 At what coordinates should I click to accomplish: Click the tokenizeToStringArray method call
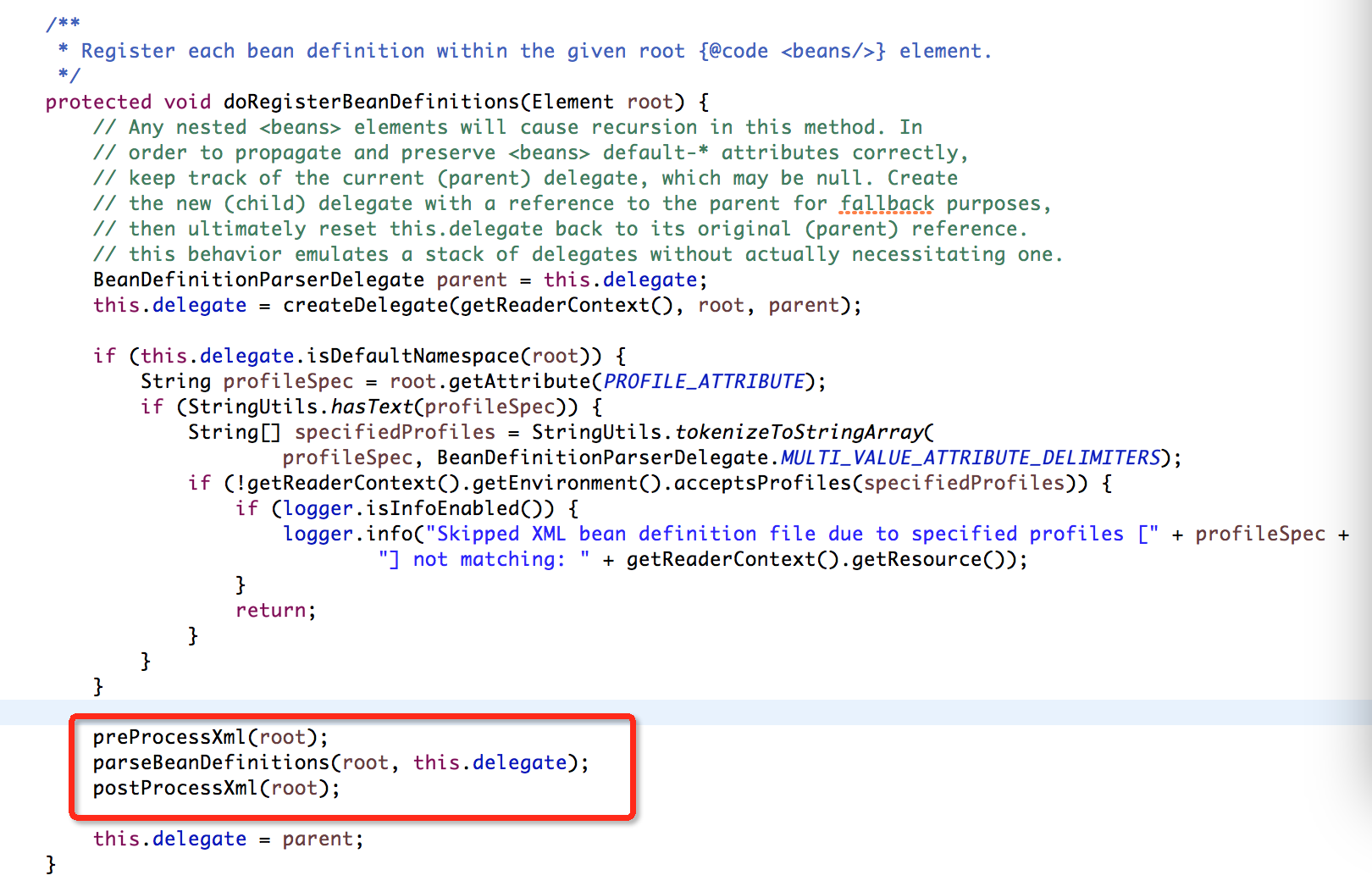click(x=799, y=432)
